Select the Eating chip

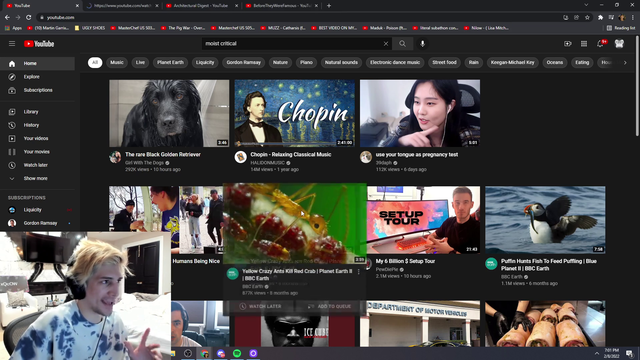(x=582, y=62)
